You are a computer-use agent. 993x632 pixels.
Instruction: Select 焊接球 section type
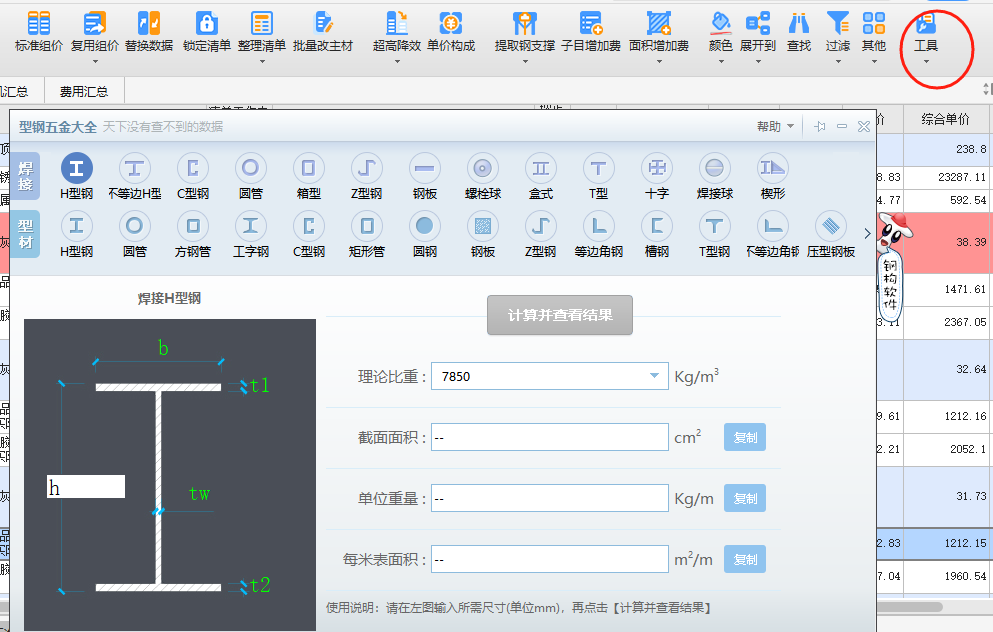[714, 176]
